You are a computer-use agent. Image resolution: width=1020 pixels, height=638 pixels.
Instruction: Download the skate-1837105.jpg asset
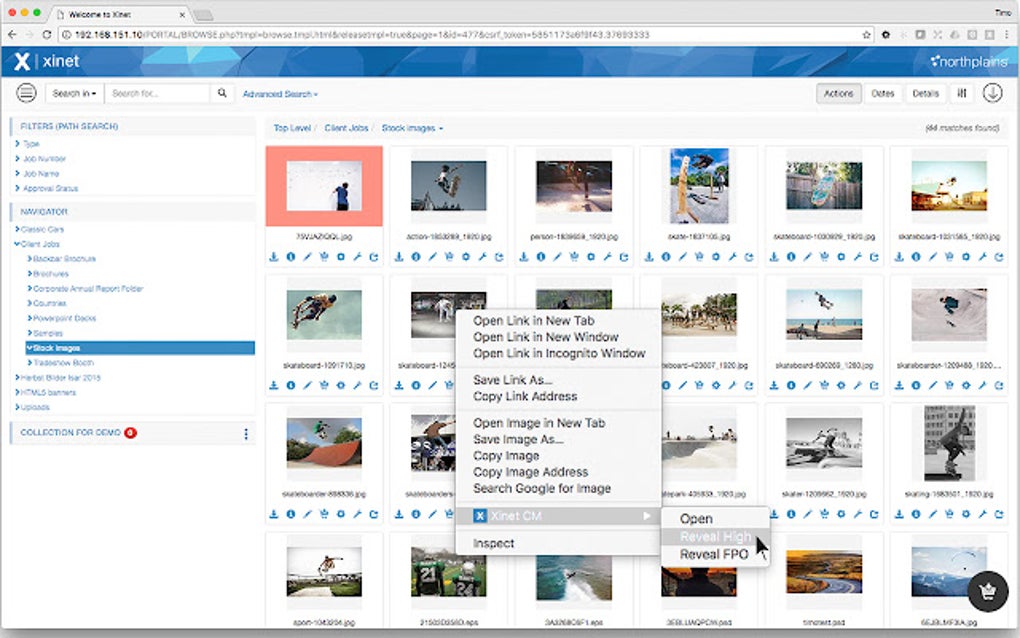[x=649, y=257]
